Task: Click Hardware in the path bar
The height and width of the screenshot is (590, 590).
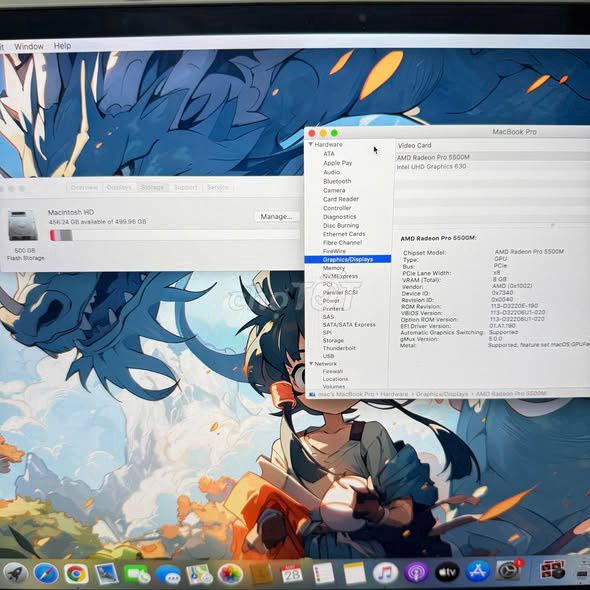Action: [x=394, y=394]
